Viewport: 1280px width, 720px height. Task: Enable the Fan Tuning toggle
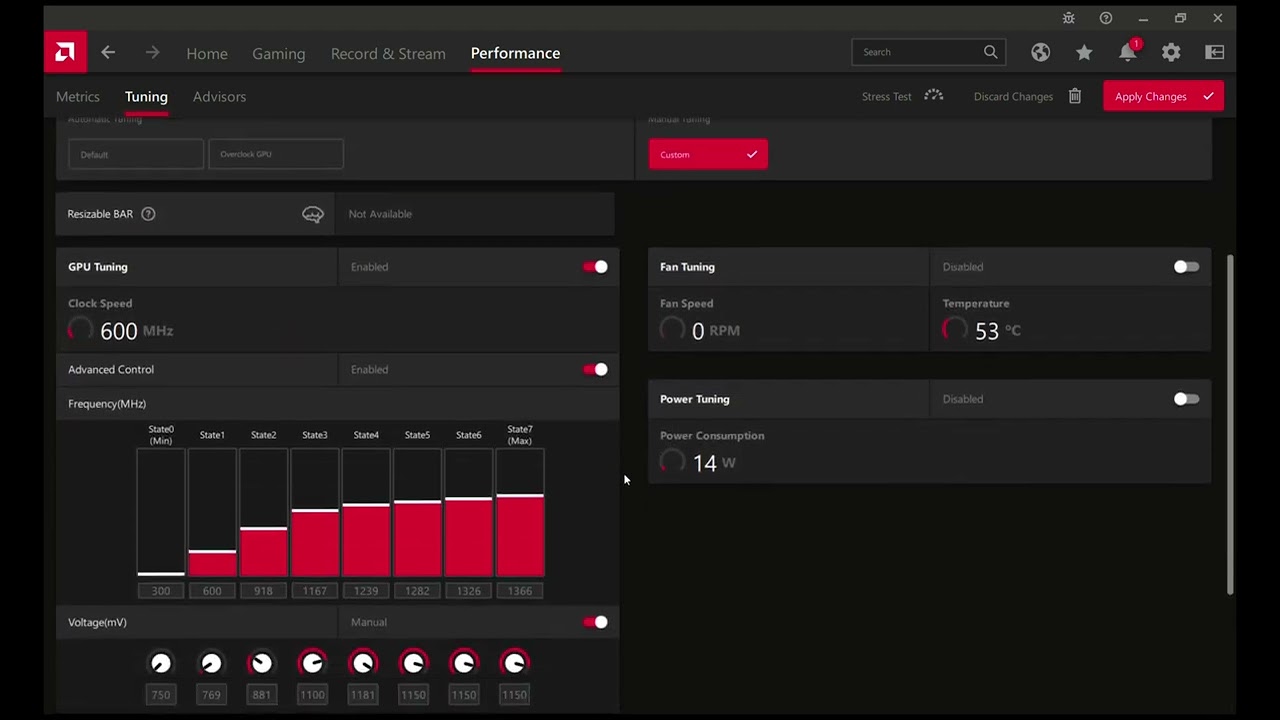coord(1186,267)
